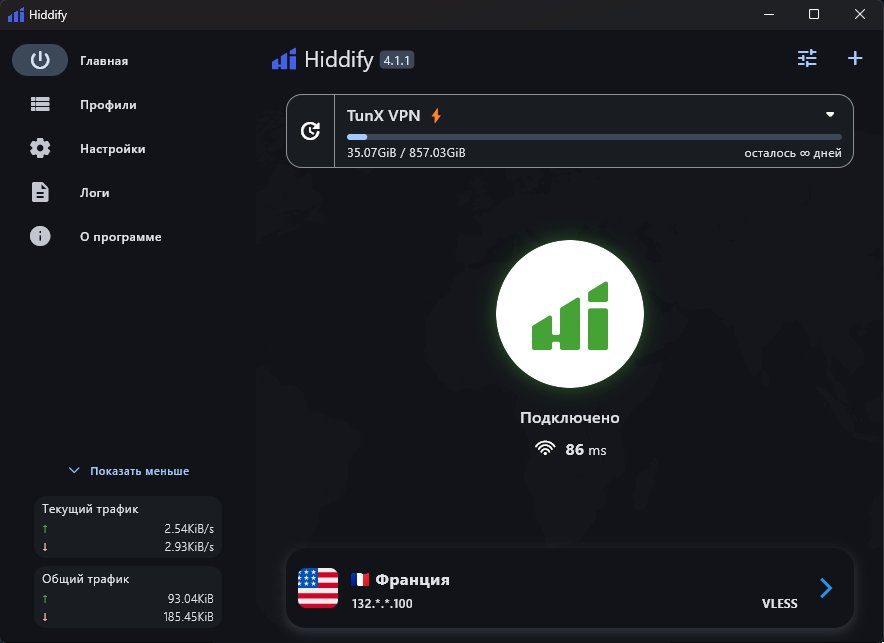Screen dimensions: 884x643
Task: Click the orange lightning bolt next to TunX VPN
Action: 436,116
